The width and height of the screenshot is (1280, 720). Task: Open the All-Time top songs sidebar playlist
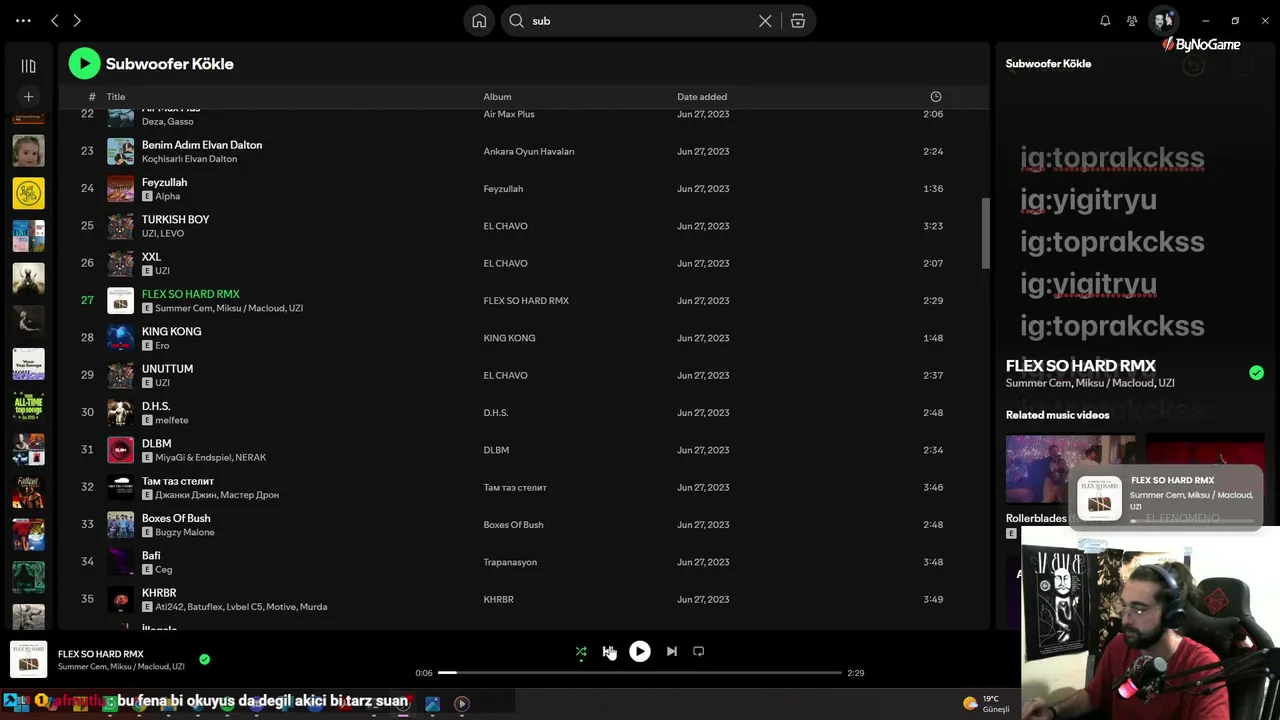28,406
